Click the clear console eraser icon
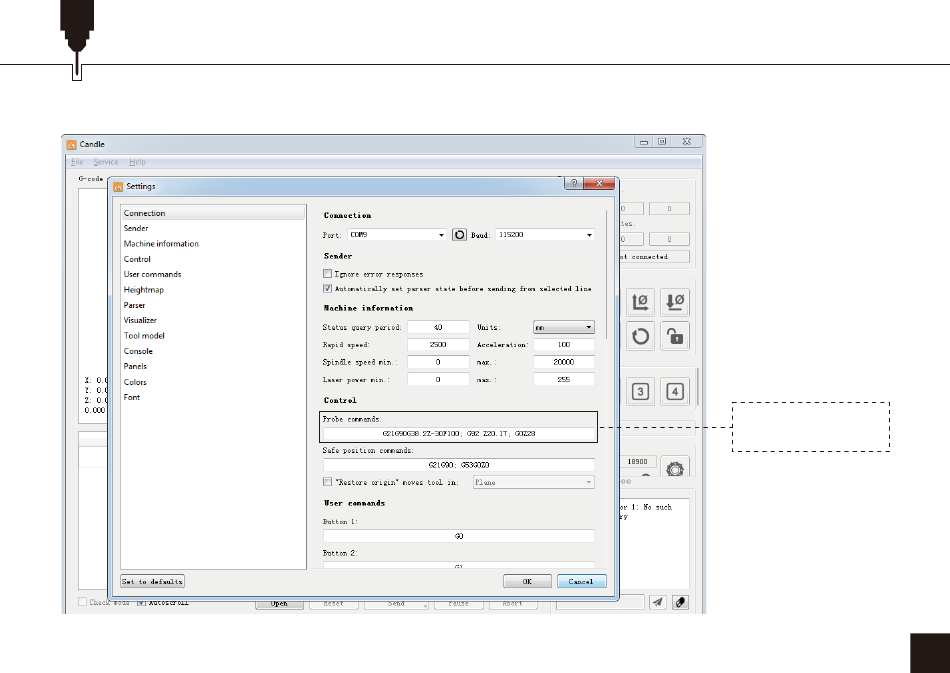 [x=680, y=602]
